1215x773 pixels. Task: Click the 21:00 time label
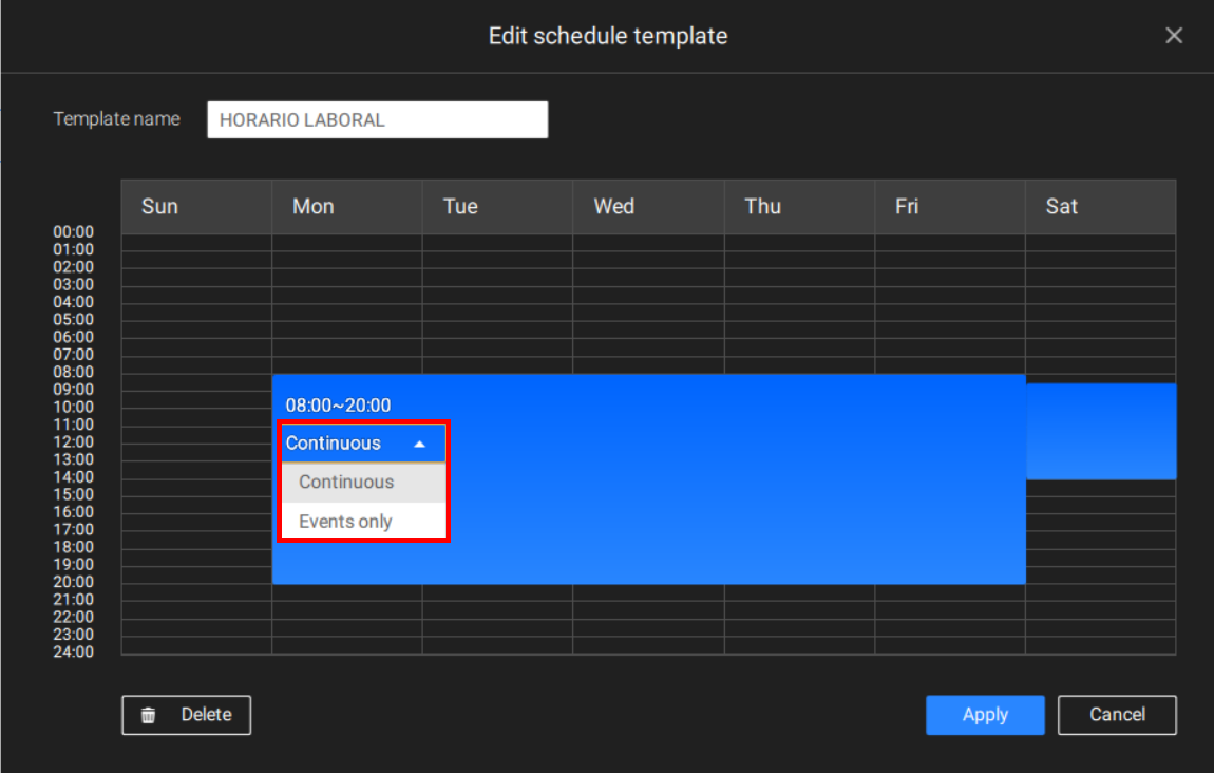(73, 599)
